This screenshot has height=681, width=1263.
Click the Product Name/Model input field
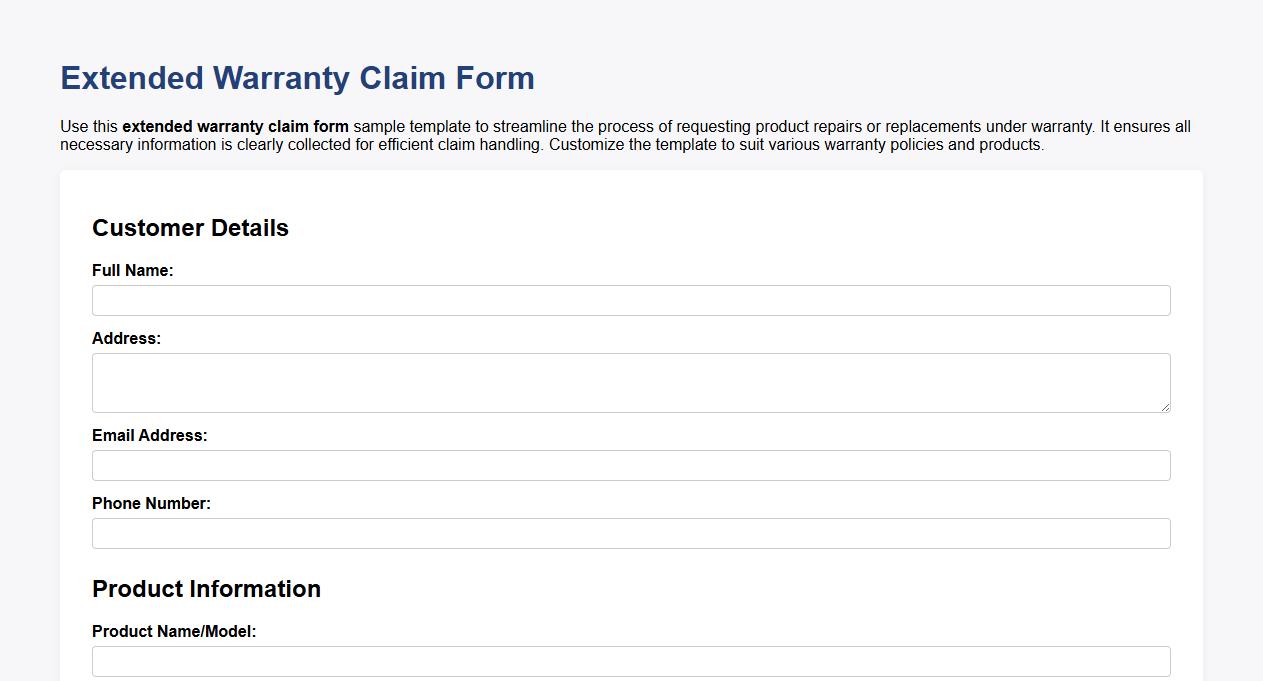[x=630, y=661]
